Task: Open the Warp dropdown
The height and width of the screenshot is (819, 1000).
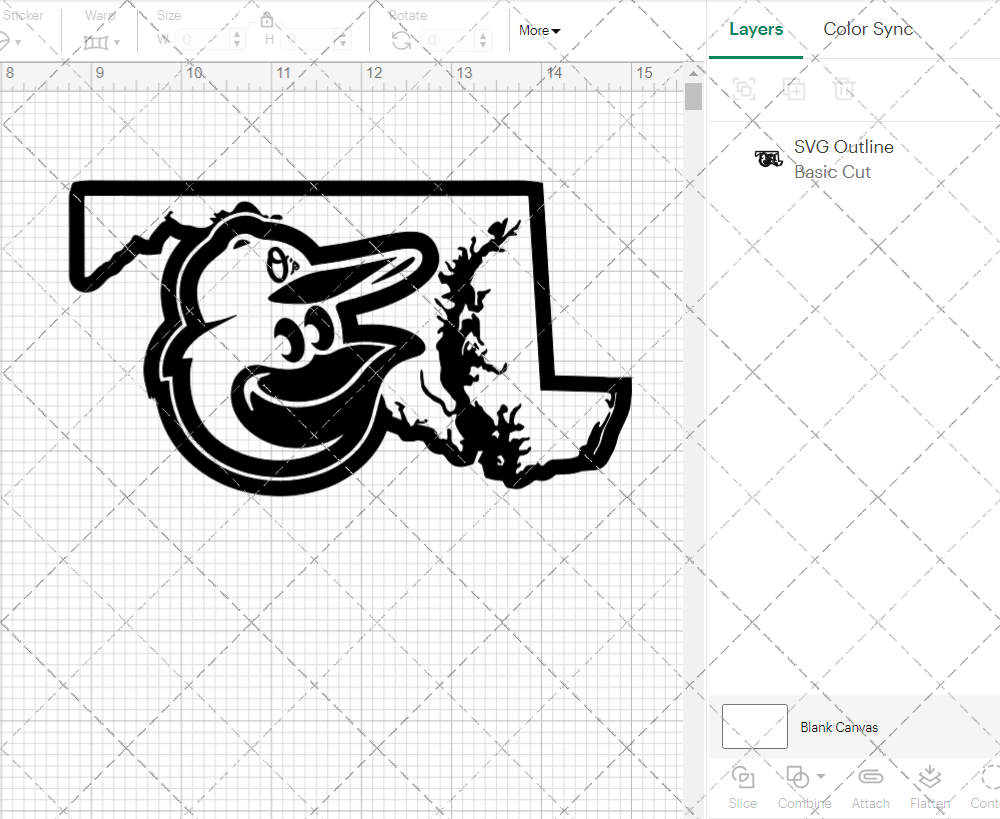Action: [x=101, y=42]
